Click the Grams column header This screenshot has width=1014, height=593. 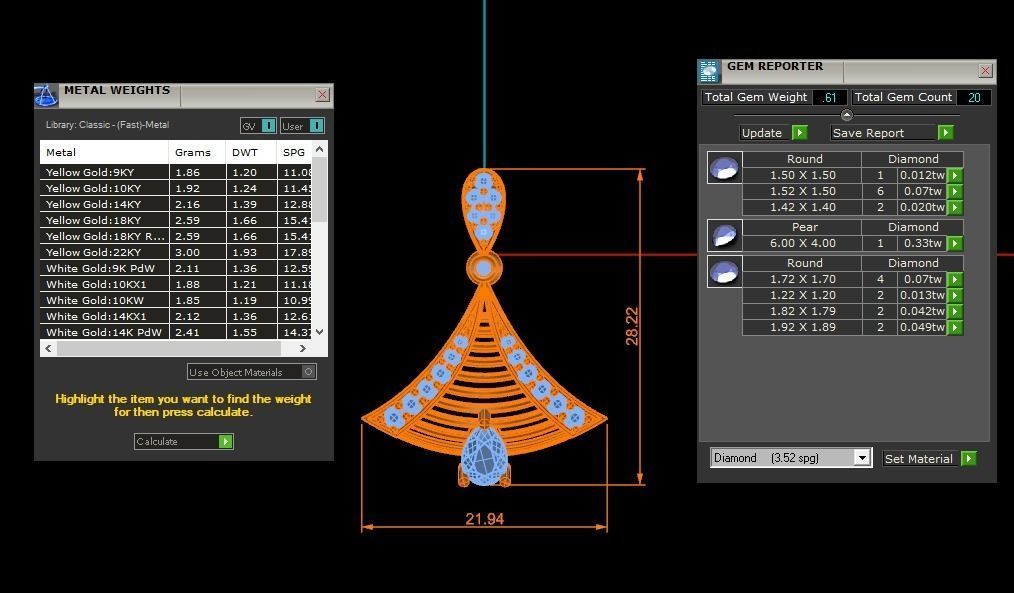tap(197, 153)
